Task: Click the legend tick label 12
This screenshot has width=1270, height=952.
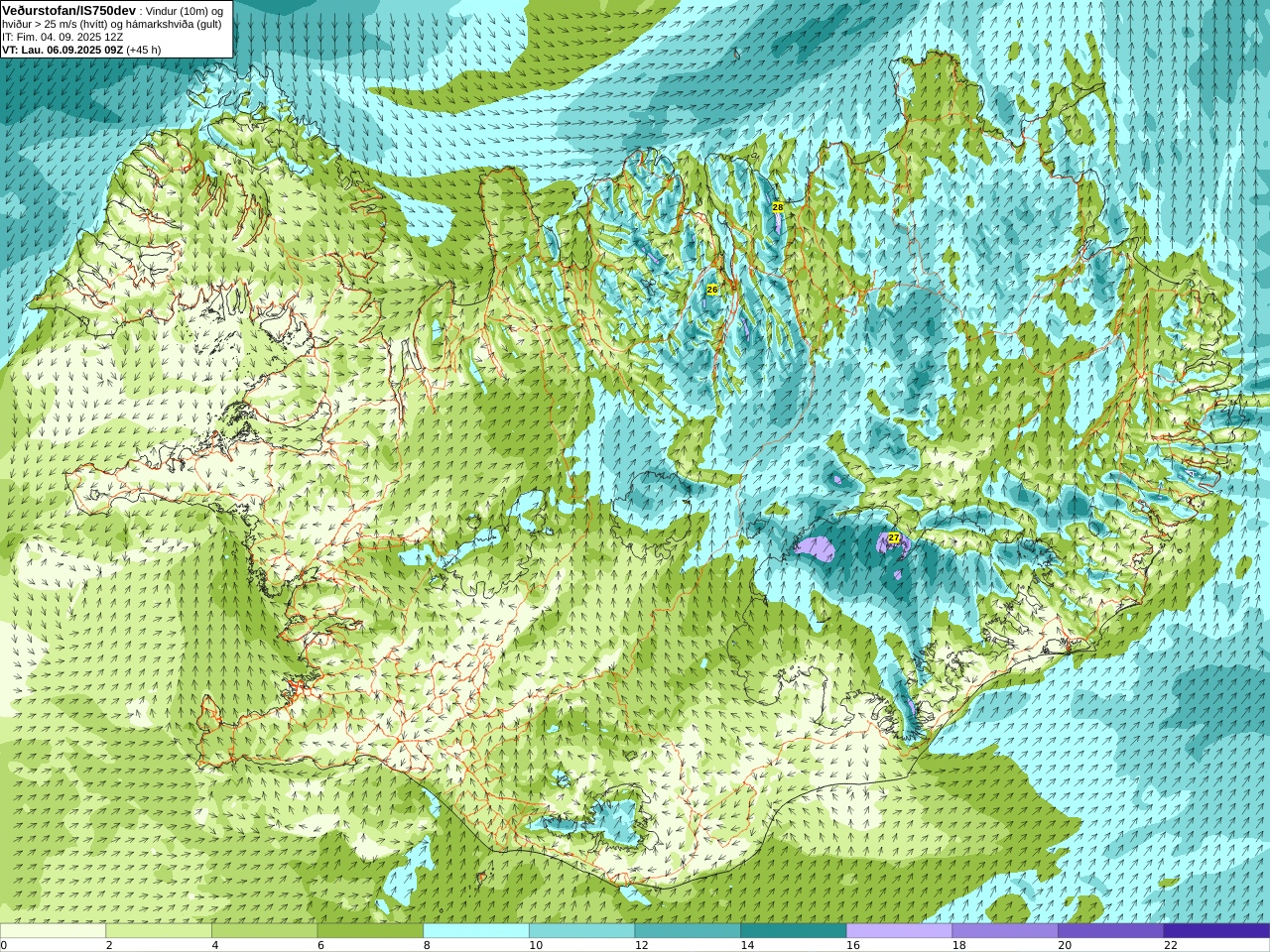Action: 642,945
